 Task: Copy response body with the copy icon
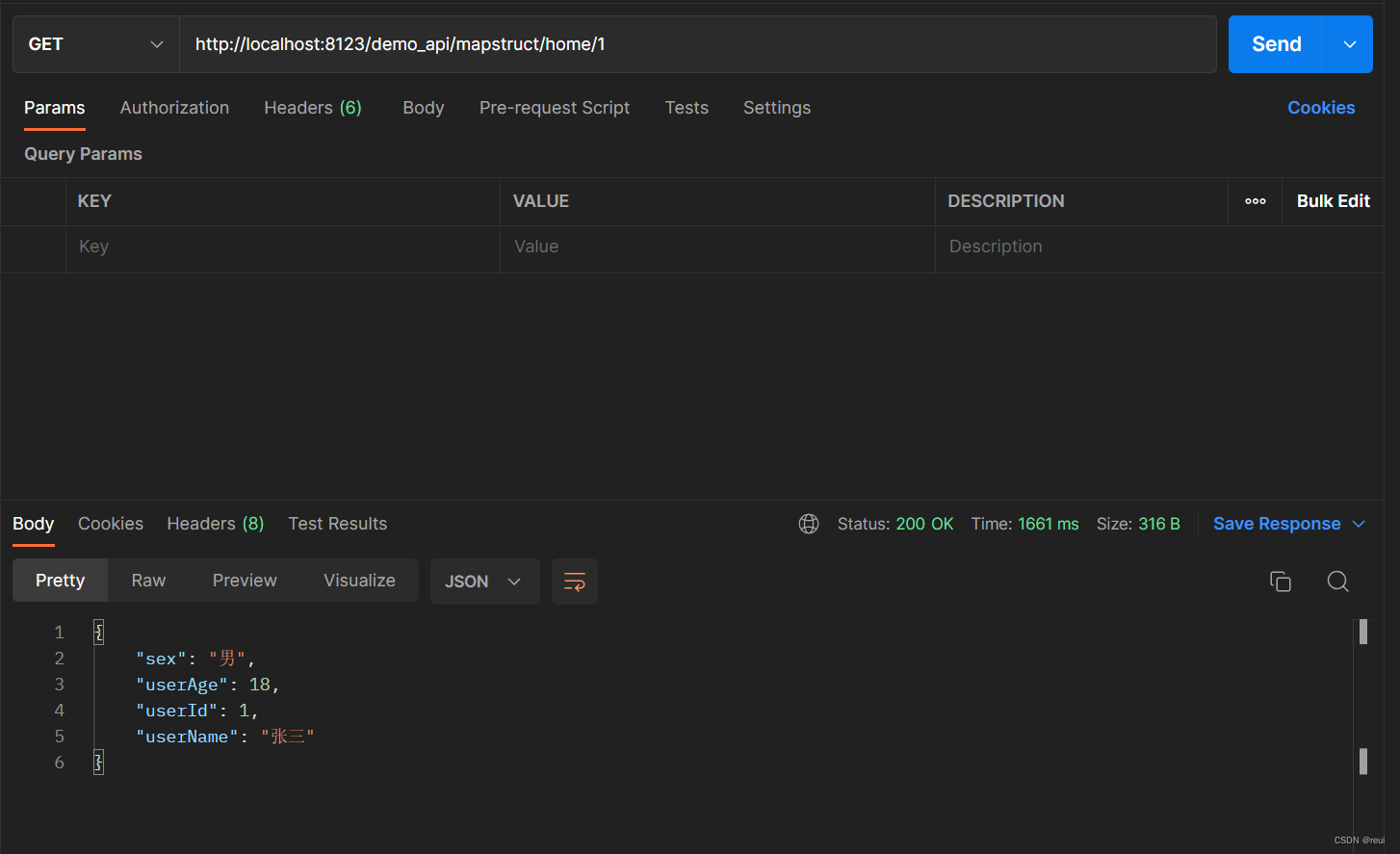1280,582
